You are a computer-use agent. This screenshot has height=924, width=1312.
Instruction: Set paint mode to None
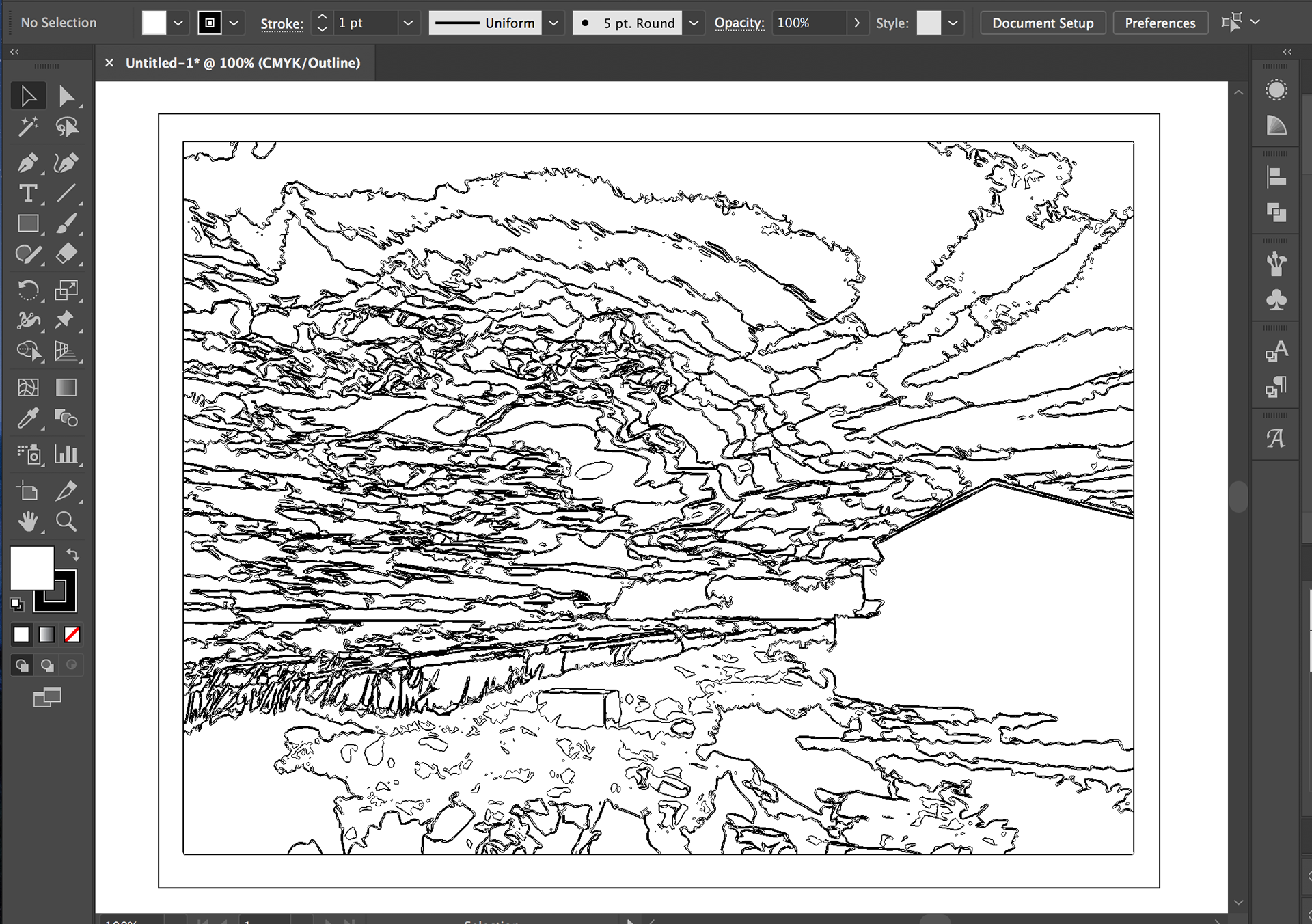72,635
